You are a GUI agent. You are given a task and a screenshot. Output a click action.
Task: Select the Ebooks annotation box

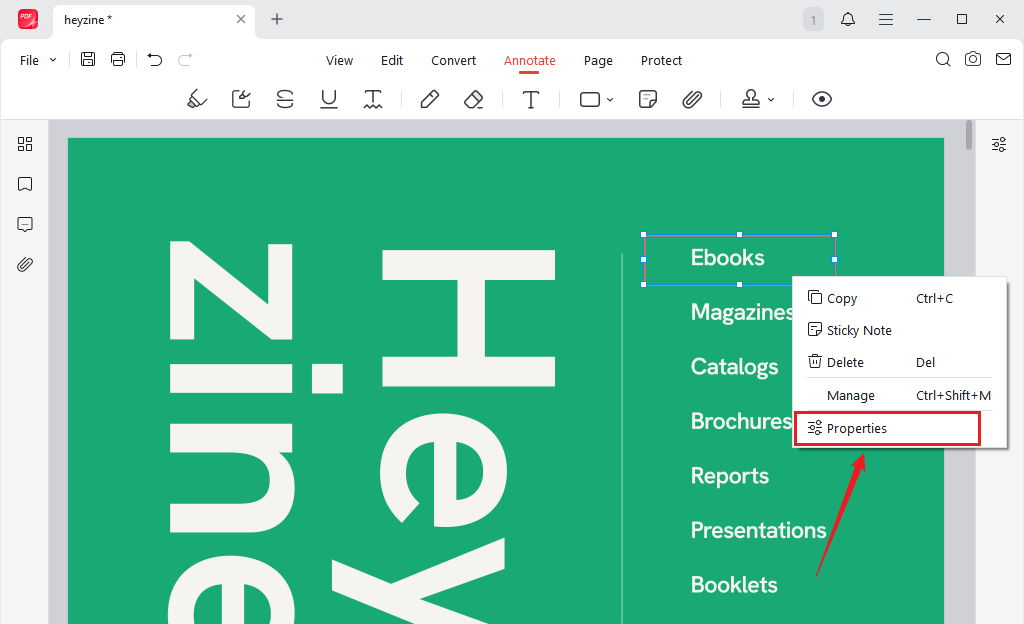point(739,259)
